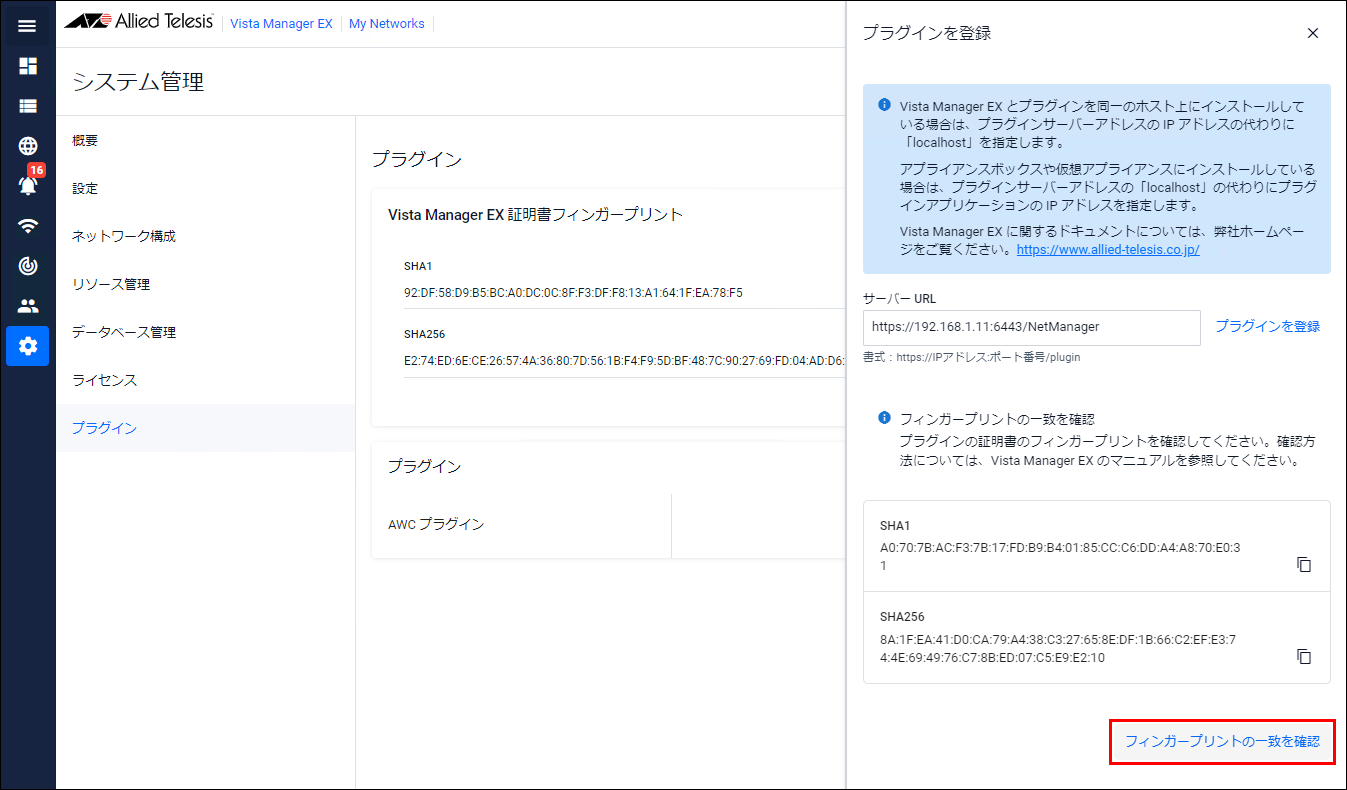Open the radar target icon in sidebar

pyautogui.click(x=27, y=266)
